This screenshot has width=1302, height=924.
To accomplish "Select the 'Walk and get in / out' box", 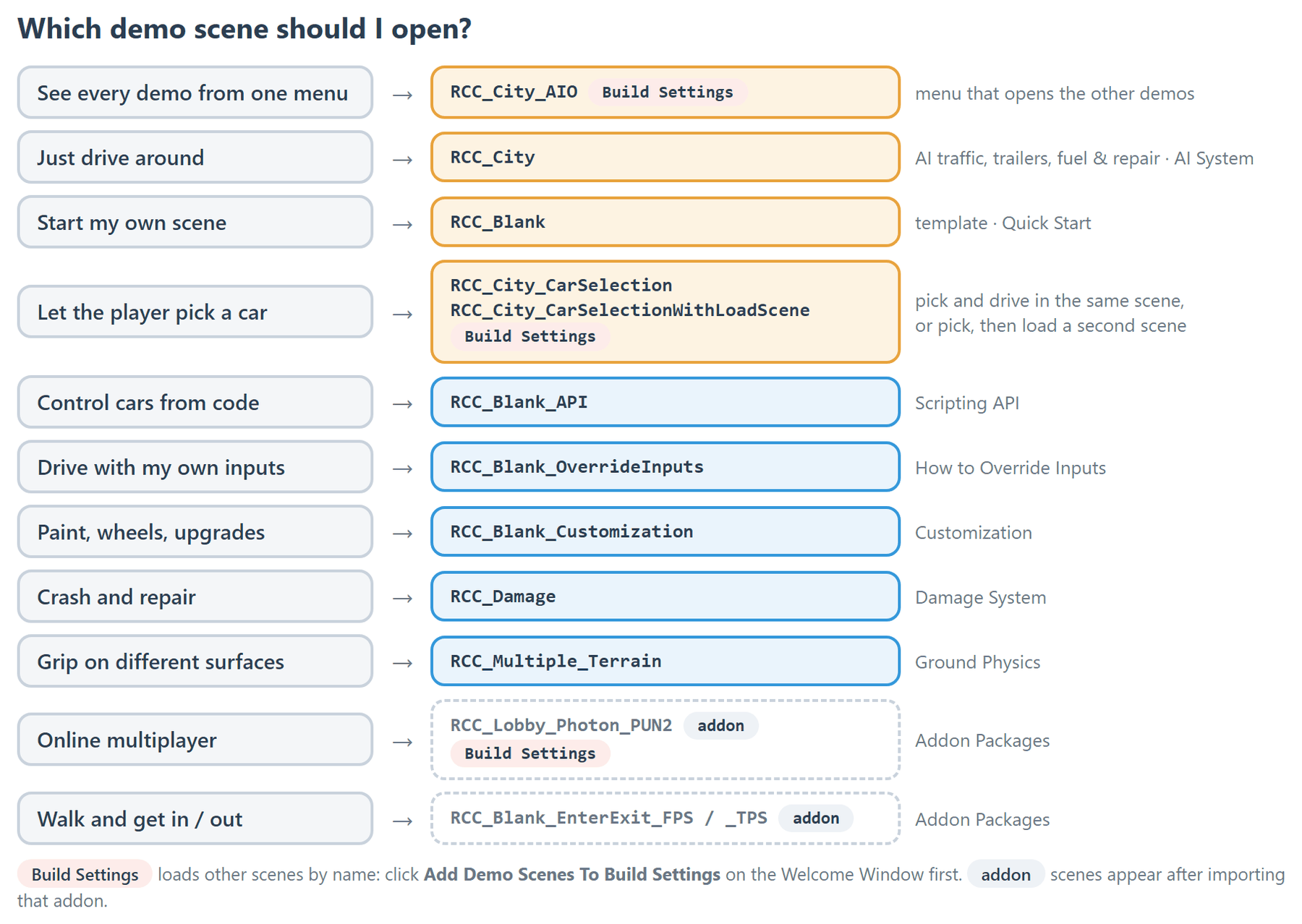I will pos(195,818).
